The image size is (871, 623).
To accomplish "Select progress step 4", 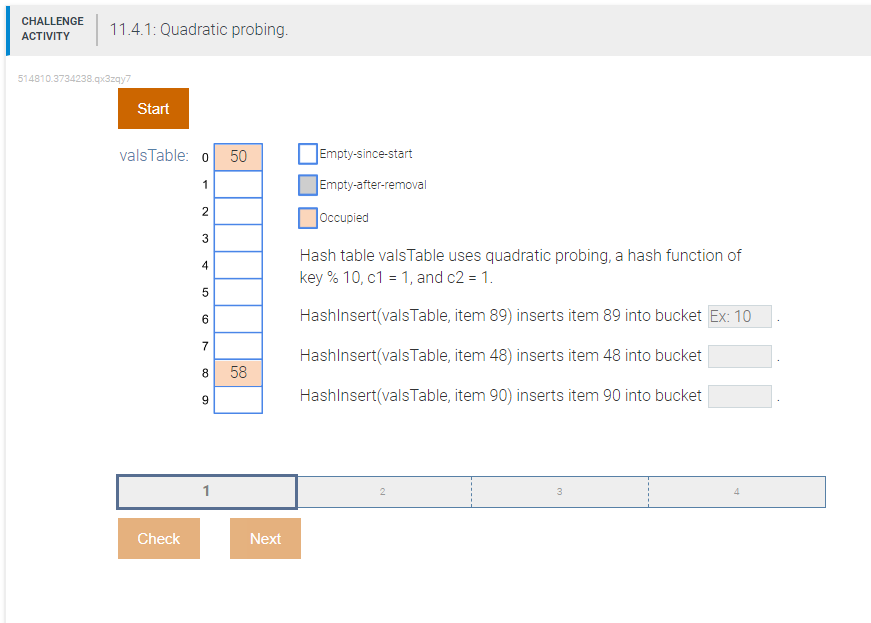I will tap(736, 491).
